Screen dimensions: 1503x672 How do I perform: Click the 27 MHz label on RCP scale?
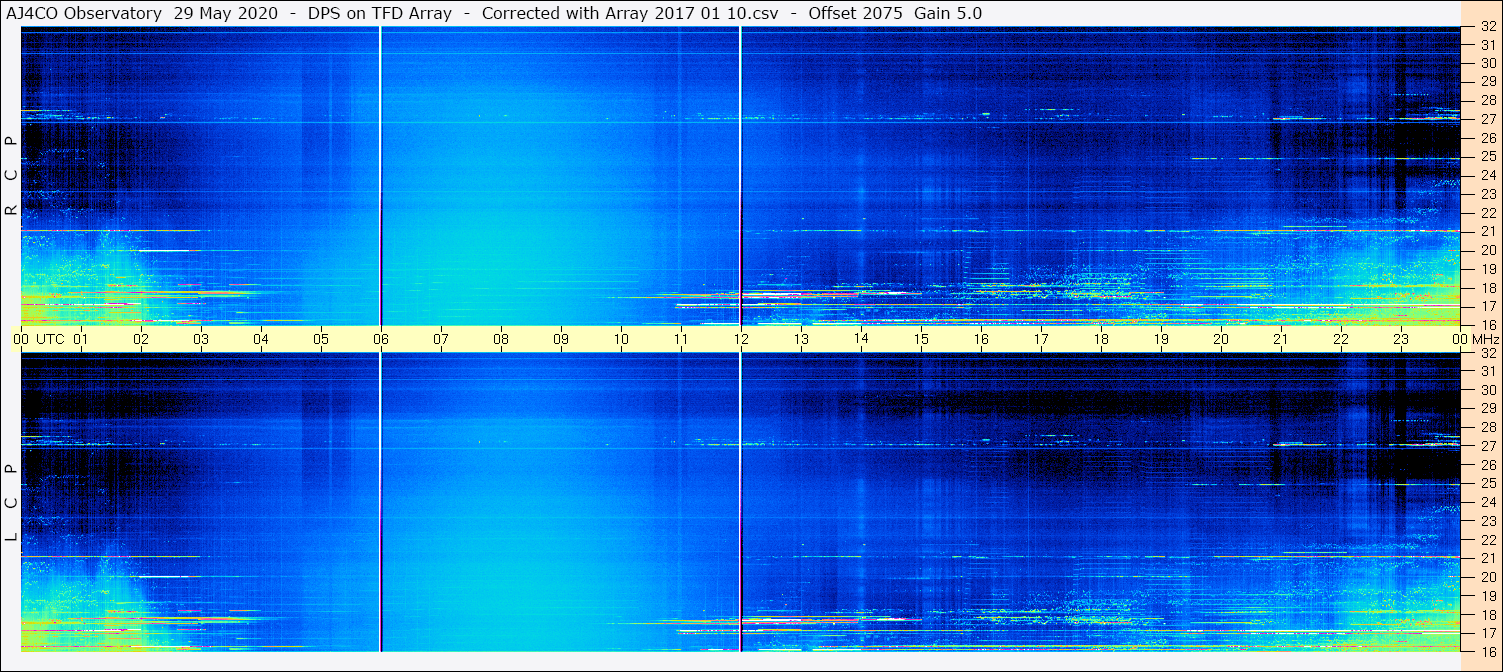pyautogui.click(x=1488, y=119)
